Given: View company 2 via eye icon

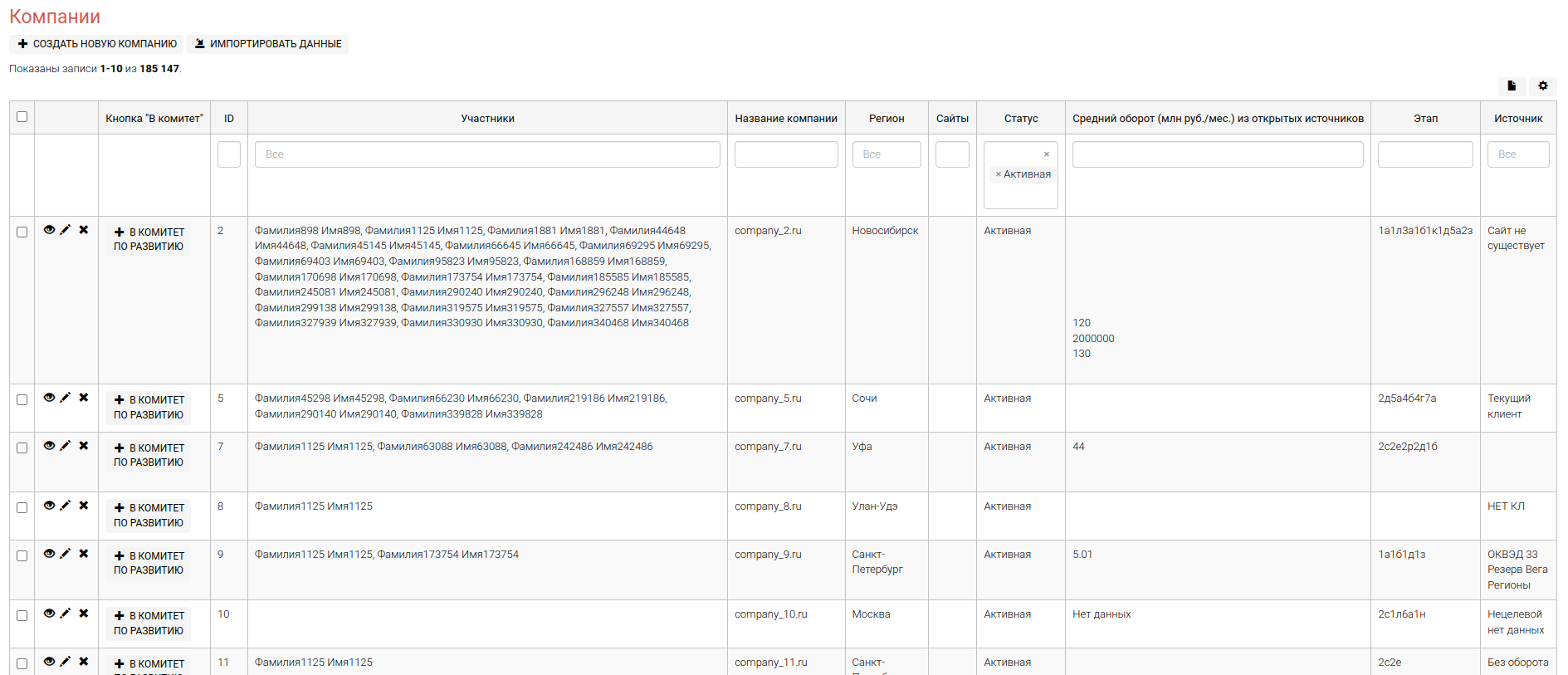Looking at the screenshot, I should [49, 230].
